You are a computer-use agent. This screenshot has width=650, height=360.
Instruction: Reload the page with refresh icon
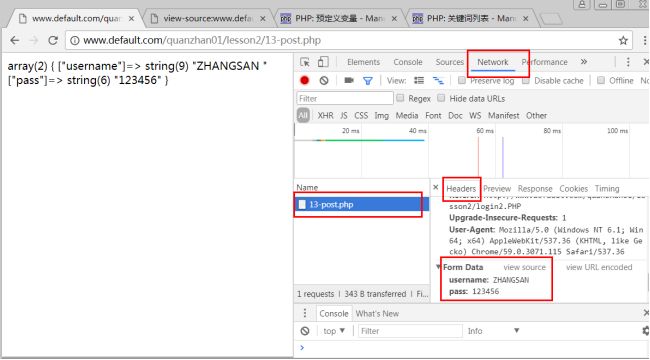(x=53, y=40)
